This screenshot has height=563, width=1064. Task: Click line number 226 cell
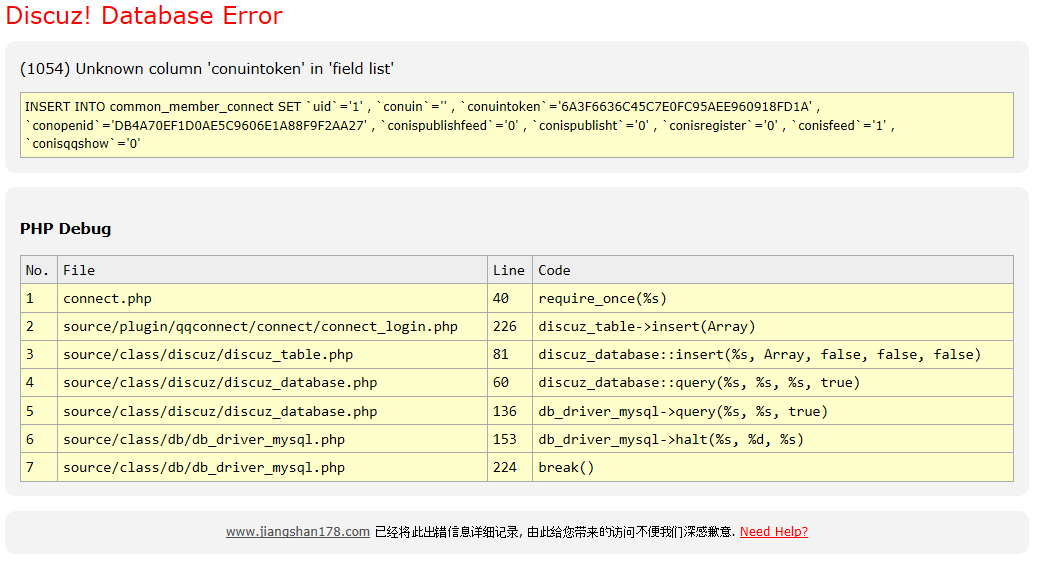click(505, 326)
